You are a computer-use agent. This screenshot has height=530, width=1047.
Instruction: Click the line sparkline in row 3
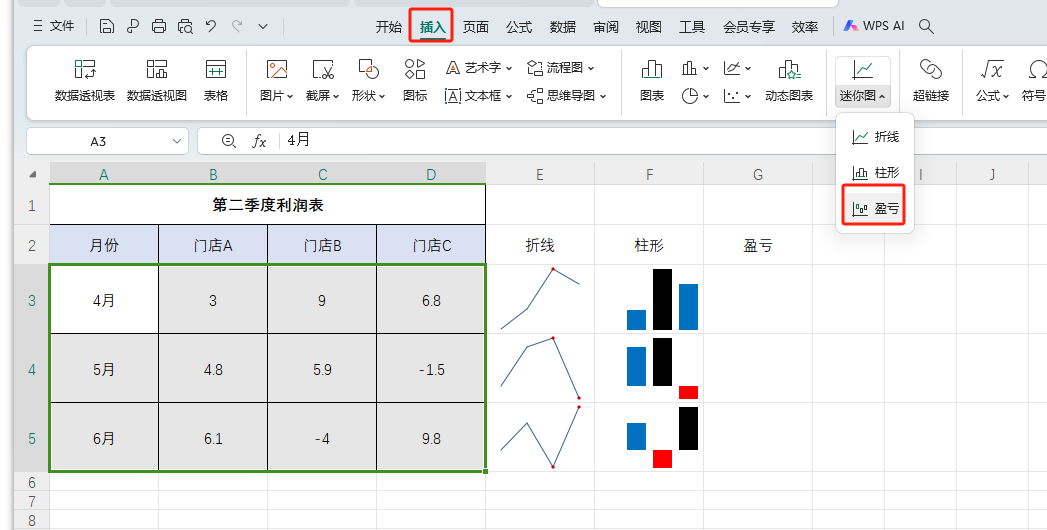point(540,299)
